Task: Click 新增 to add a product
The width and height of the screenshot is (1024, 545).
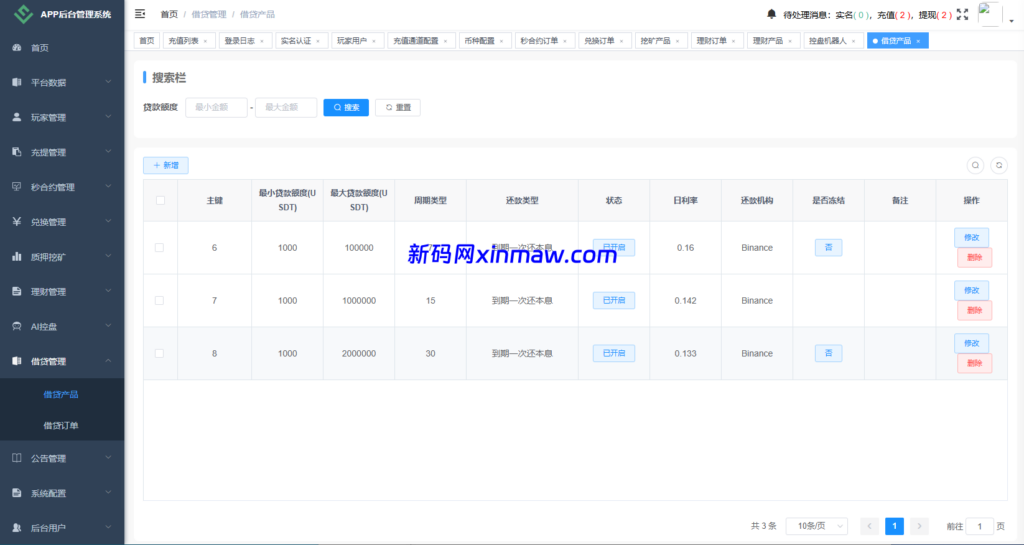Action: [166, 166]
